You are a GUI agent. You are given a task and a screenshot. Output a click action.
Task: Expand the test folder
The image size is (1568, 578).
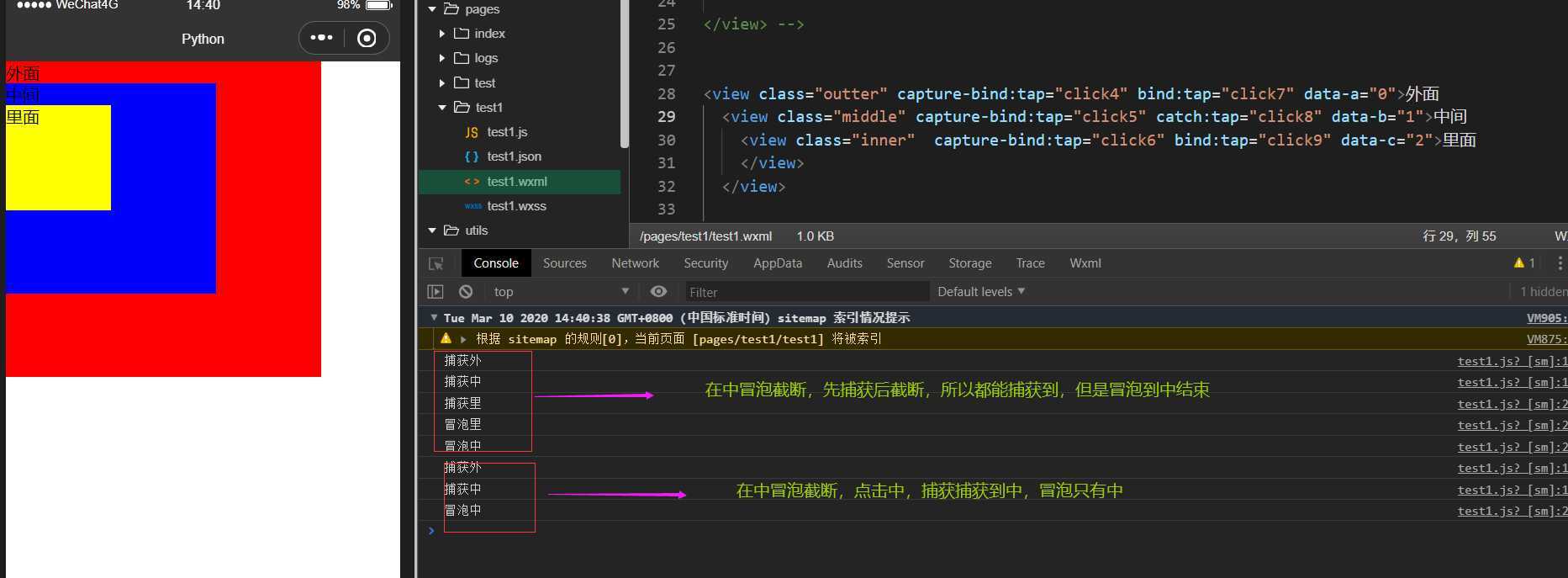(x=442, y=82)
